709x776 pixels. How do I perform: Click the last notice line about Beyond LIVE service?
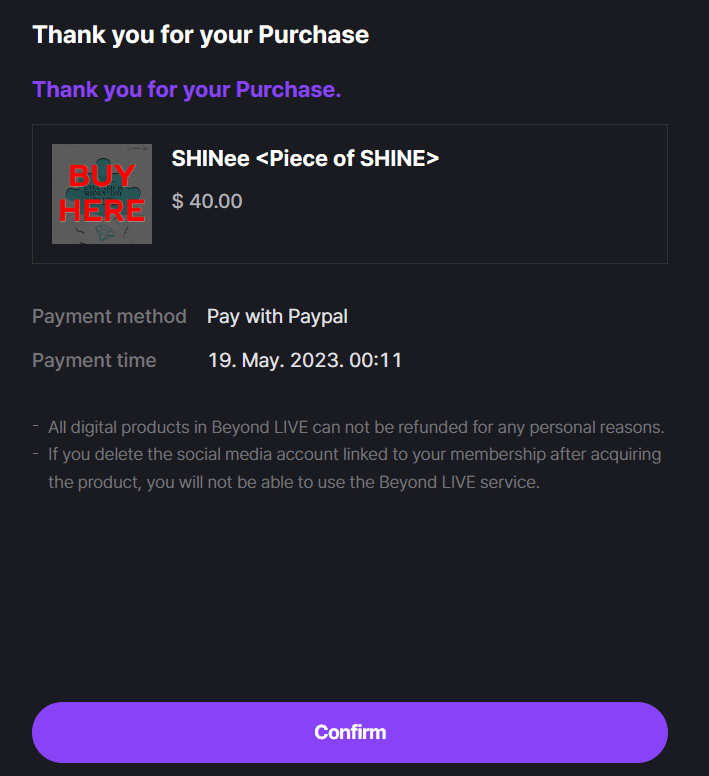294,482
